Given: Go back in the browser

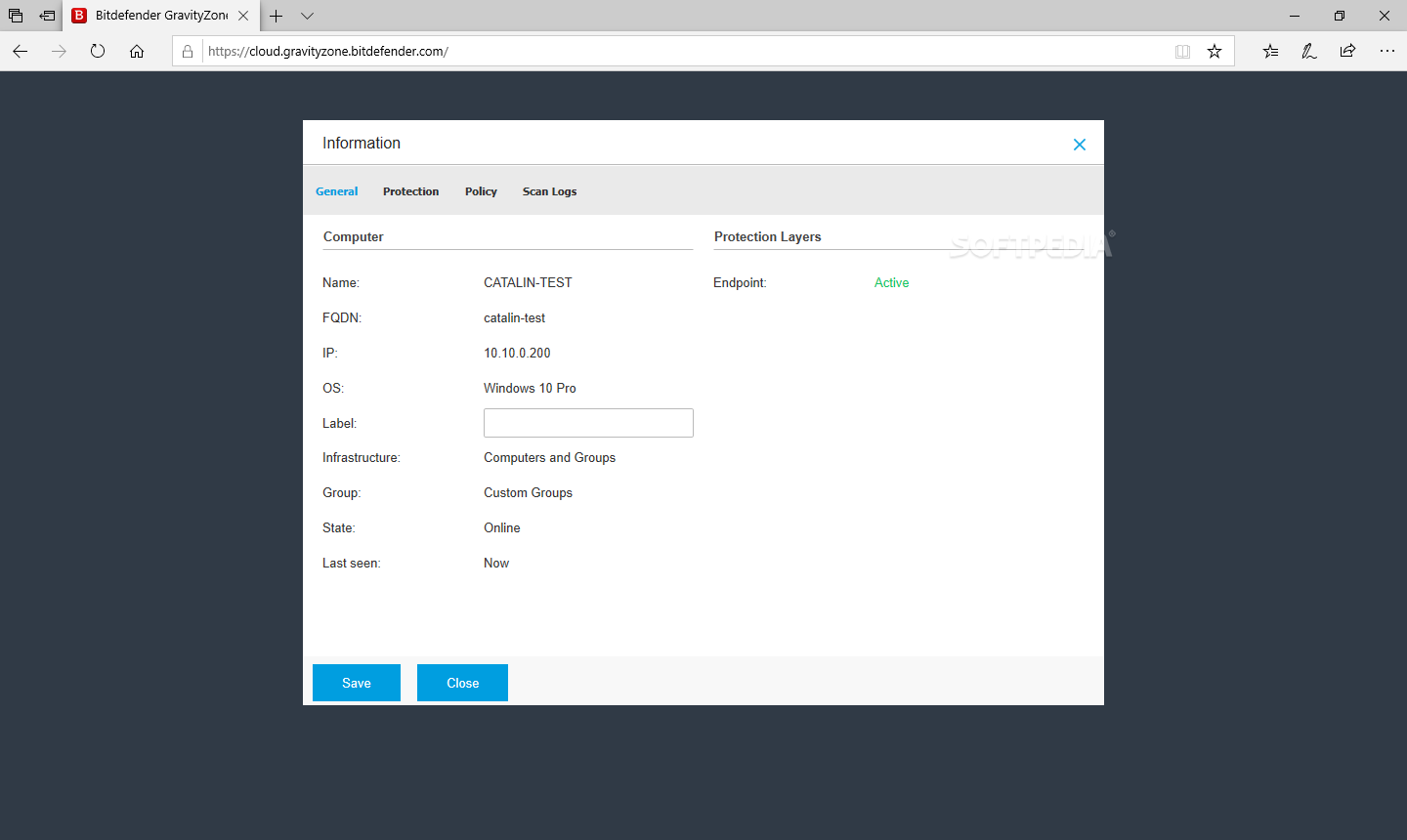Looking at the screenshot, I should tap(21, 51).
